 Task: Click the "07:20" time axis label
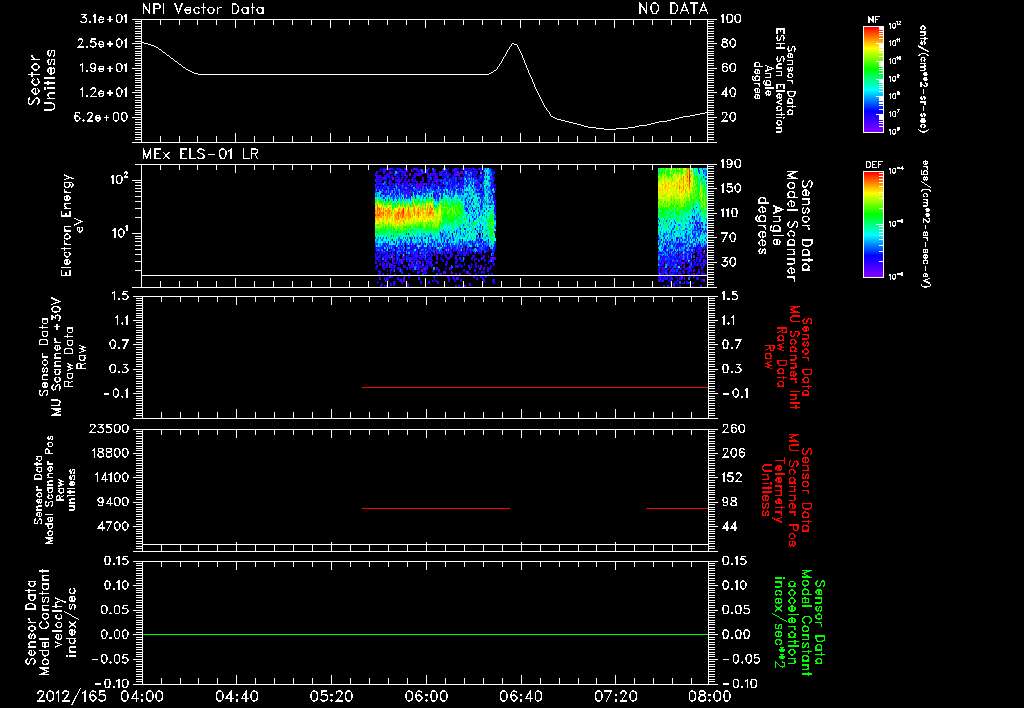(615, 696)
